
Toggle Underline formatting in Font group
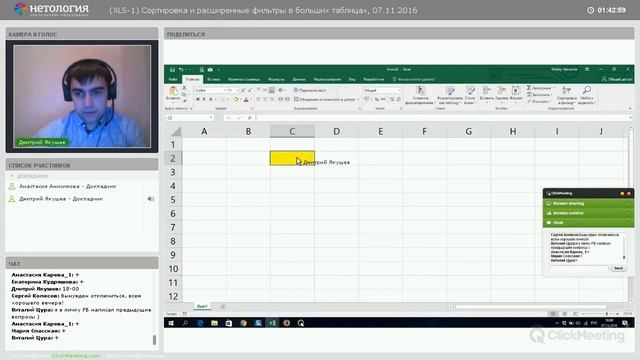click(x=211, y=99)
